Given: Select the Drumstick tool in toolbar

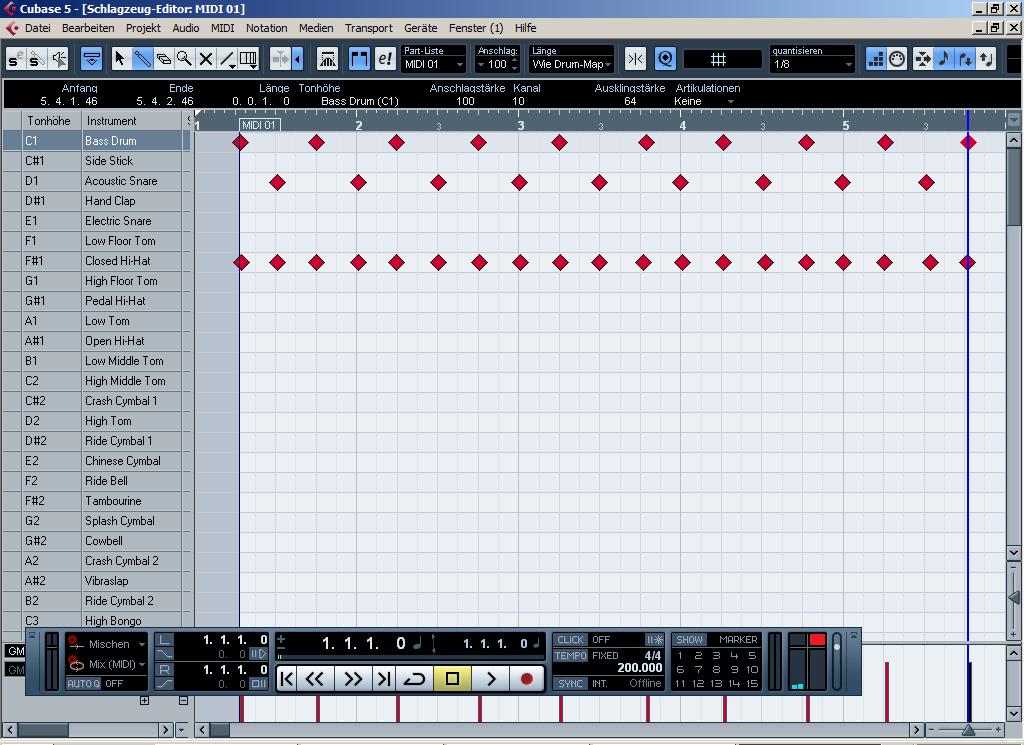Looking at the screenshot, I should [142, 60].
